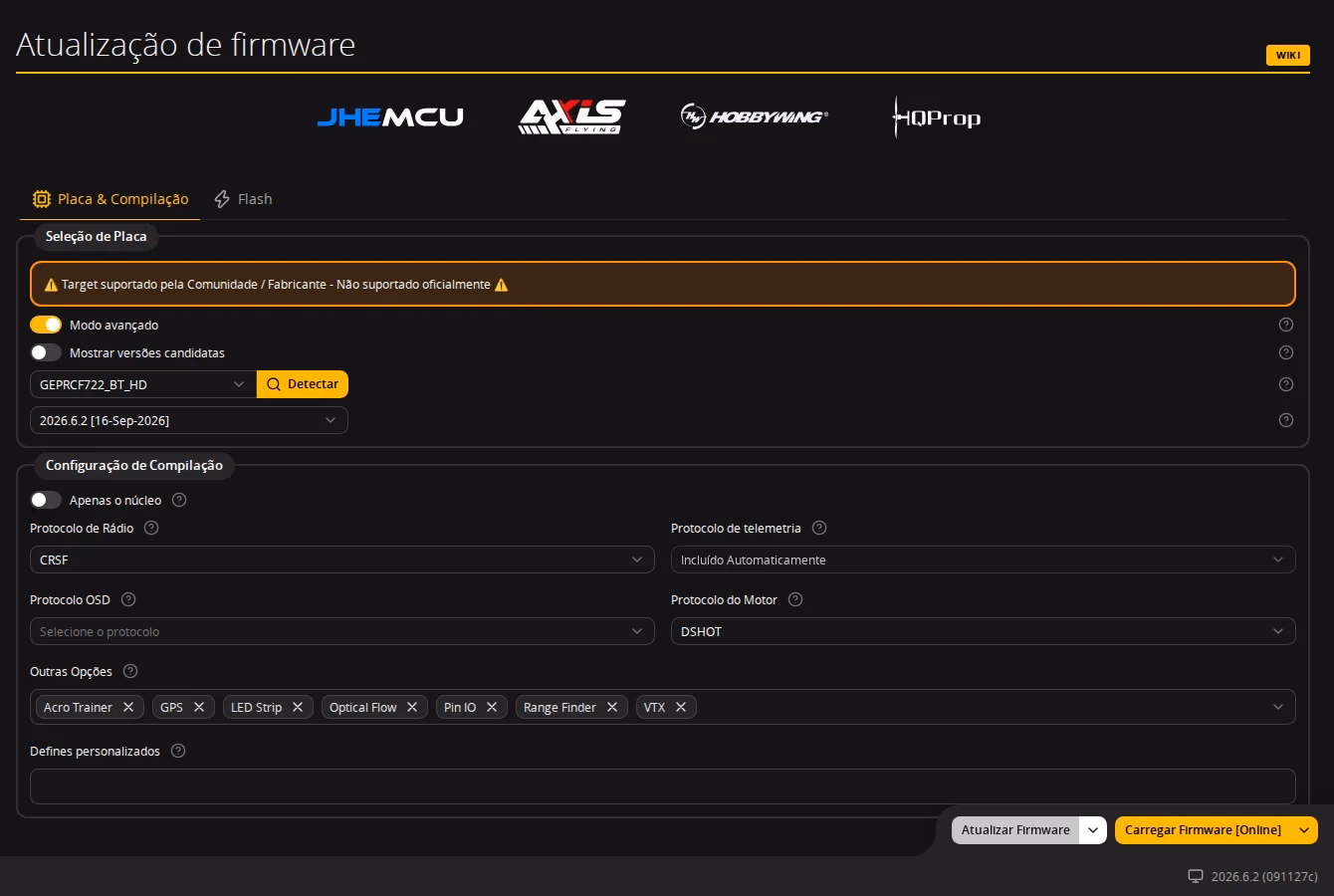This screenshot has width=1334, height=896.
Task: Open help for Modo avançado
Action: tap(1286, 325)
